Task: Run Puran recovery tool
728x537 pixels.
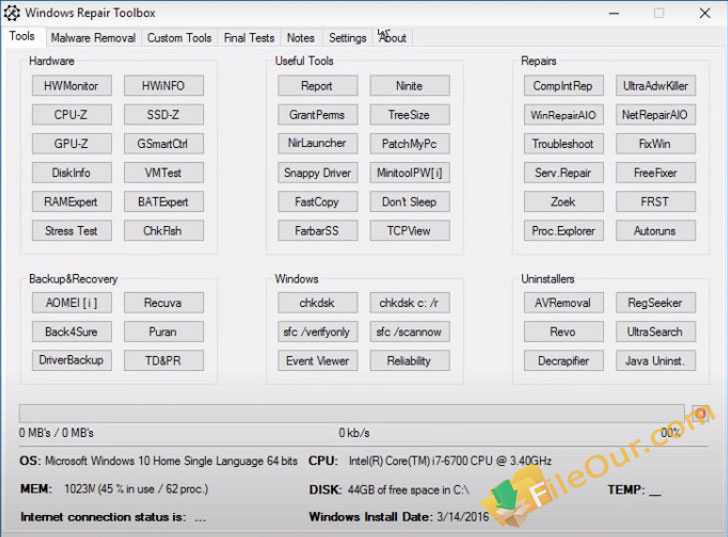Action: 163,332
